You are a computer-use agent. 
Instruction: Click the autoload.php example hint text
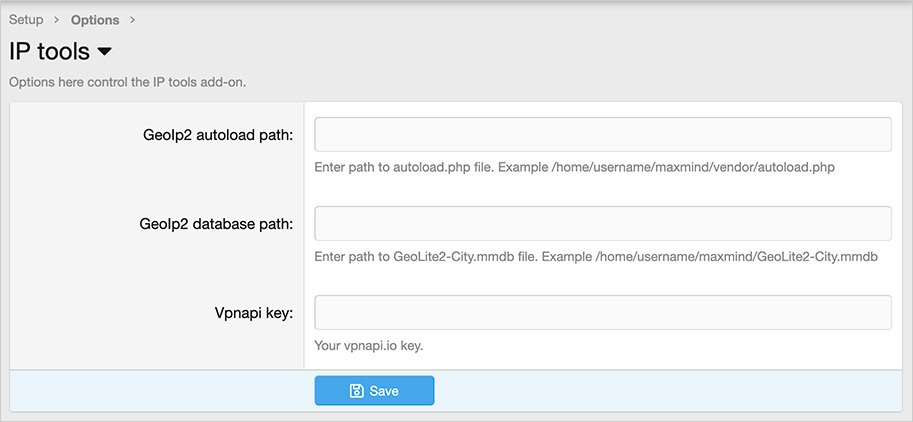(x=573, y=168)
